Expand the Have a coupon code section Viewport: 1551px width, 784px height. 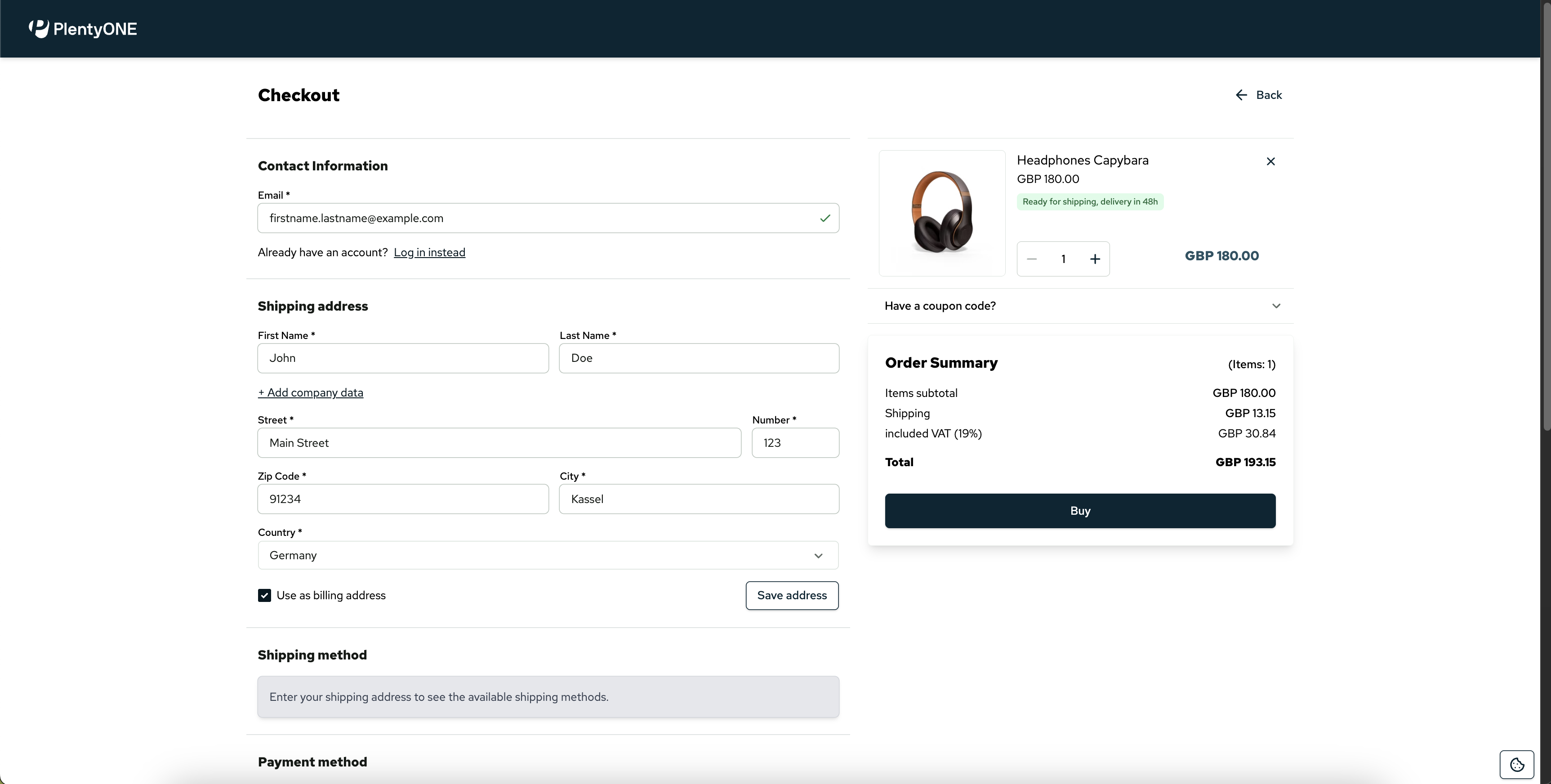pos(940,306)
